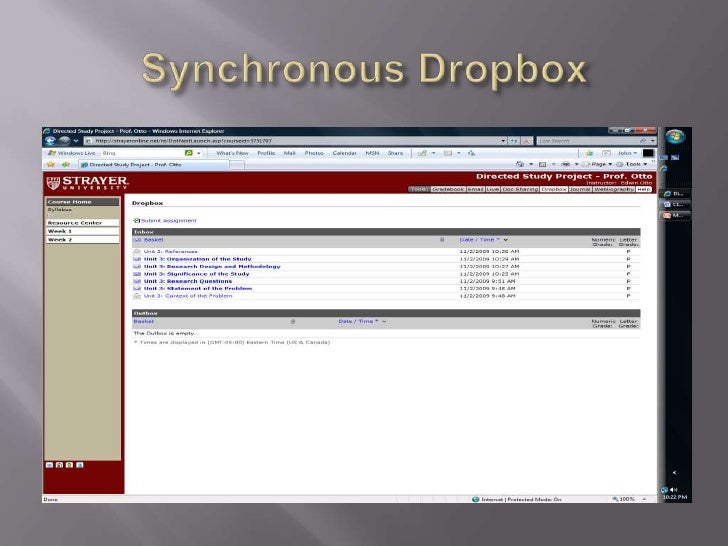The image size is (728, 546).
Task: Click the Print icon in command bar
Action: (565, 164)
